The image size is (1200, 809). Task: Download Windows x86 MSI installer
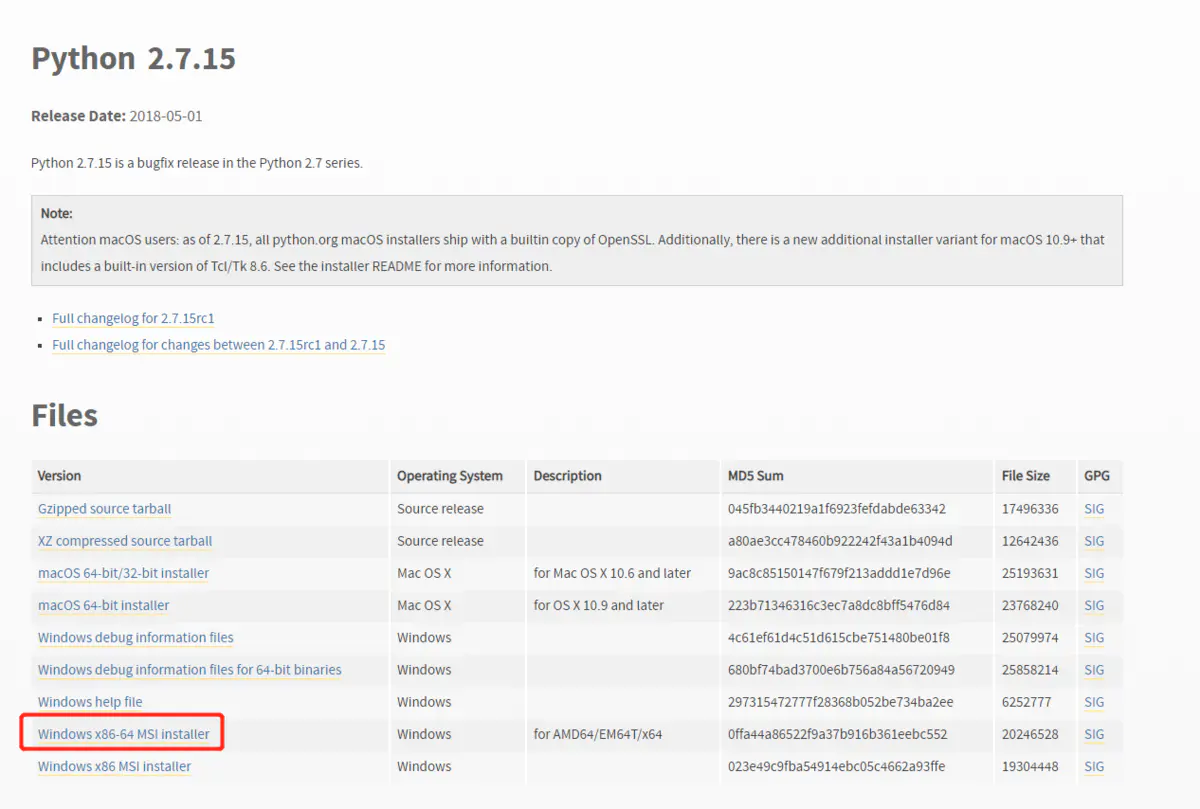[114, 766]
